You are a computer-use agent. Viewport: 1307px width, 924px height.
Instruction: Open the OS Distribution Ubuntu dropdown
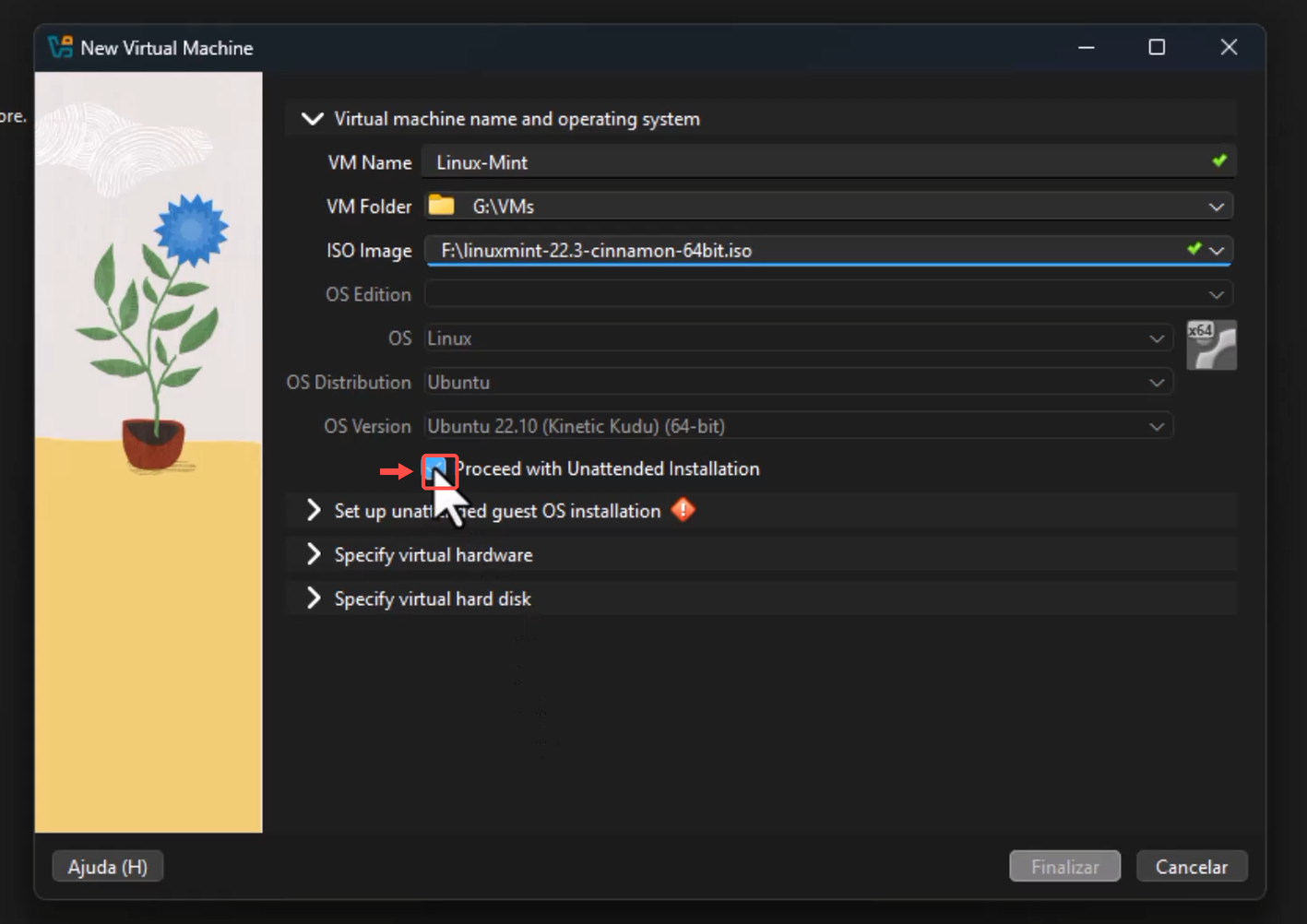1157,383
